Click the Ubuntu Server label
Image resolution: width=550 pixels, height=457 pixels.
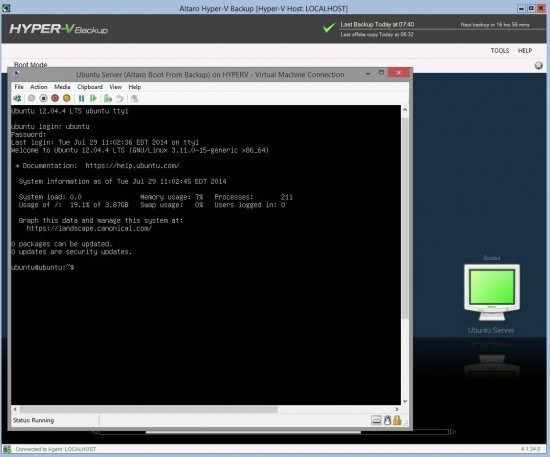[x=491, y=330]
